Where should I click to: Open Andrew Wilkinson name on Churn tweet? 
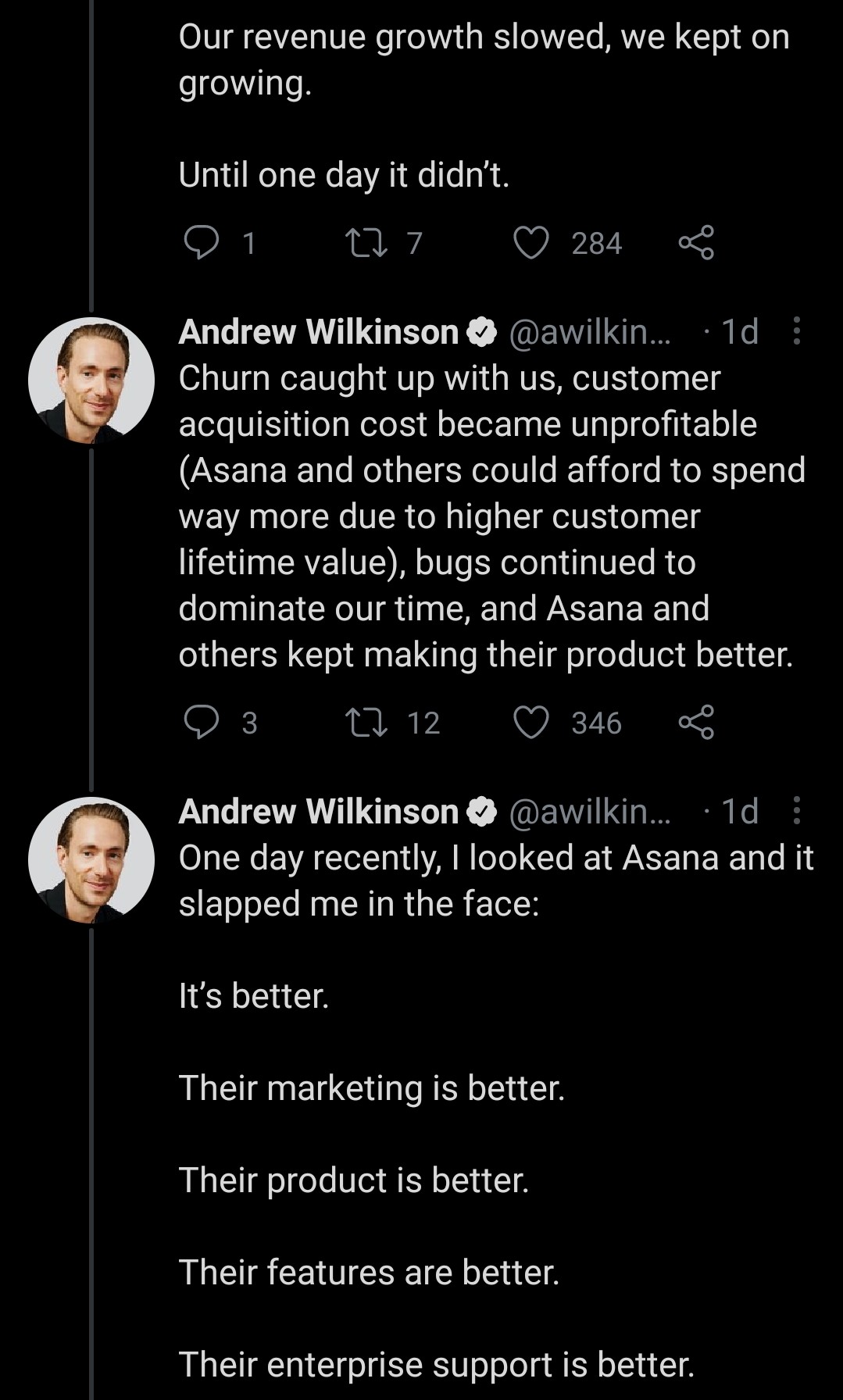pyautogui.click(x=318, y=332)
